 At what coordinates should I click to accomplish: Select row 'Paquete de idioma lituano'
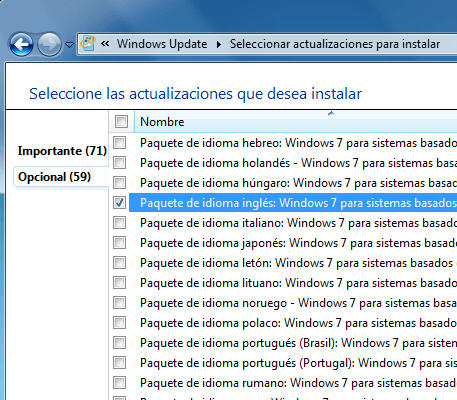tap(293, 283)
